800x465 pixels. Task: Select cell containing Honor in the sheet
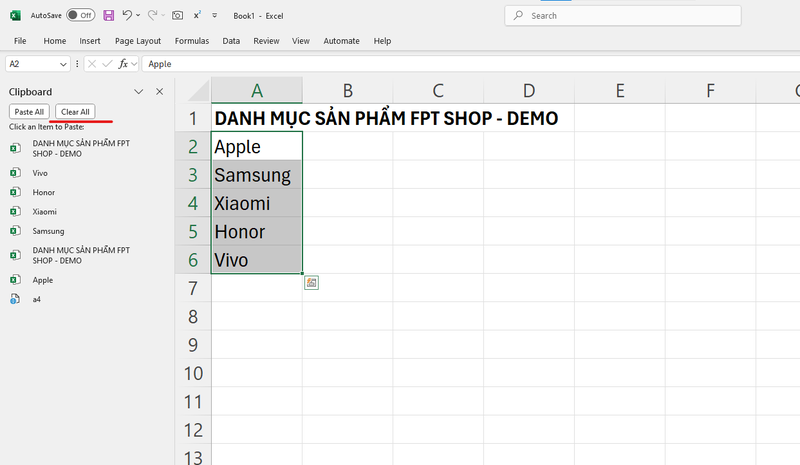coord(257,232)
